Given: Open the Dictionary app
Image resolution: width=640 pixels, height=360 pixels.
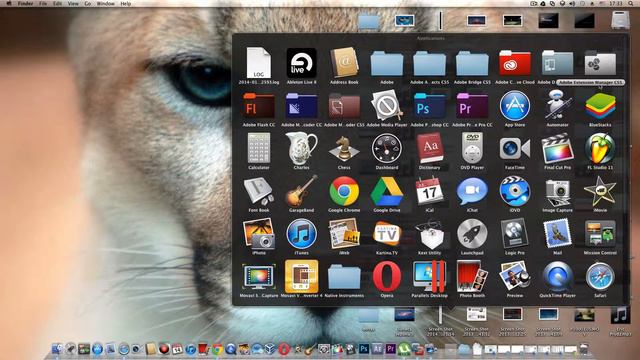Looking at the screenshot, I should coord(429,149).
